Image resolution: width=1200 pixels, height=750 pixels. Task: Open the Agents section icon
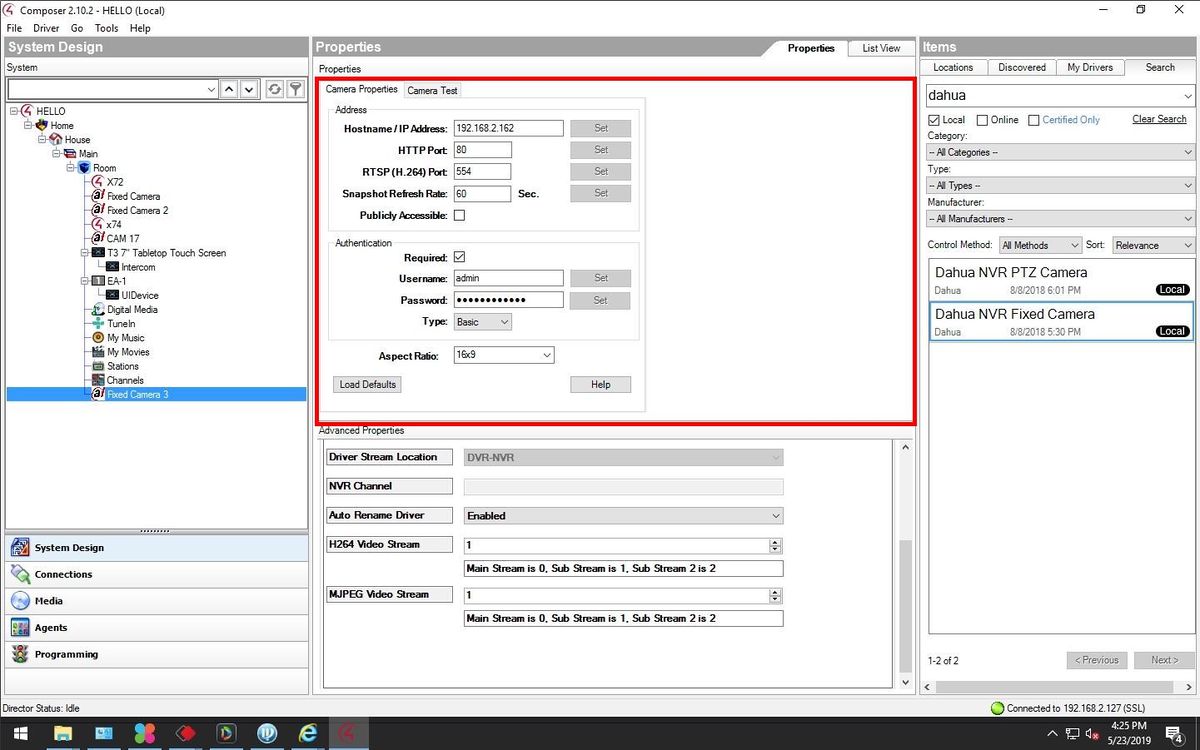click(20, 628)
